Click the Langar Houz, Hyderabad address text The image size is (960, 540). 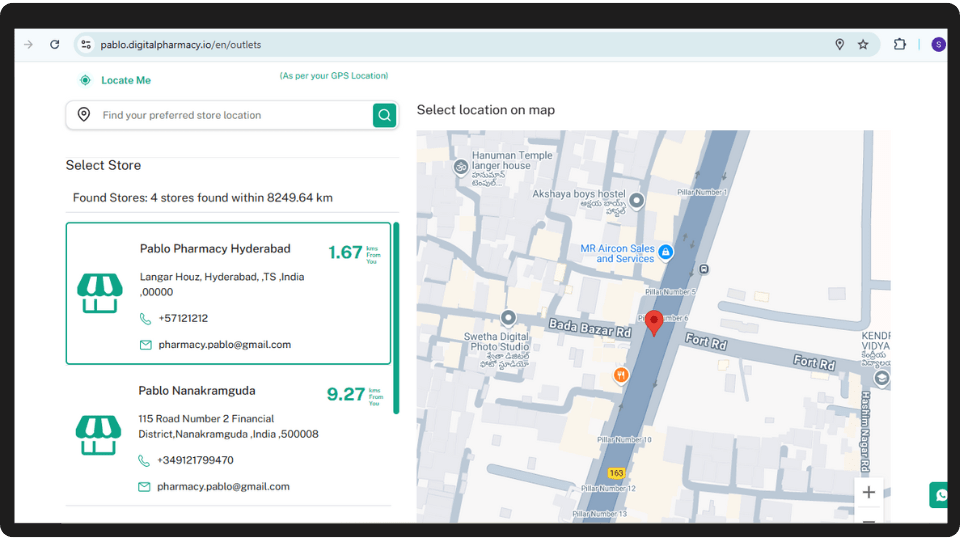click(x=222, y=284)
